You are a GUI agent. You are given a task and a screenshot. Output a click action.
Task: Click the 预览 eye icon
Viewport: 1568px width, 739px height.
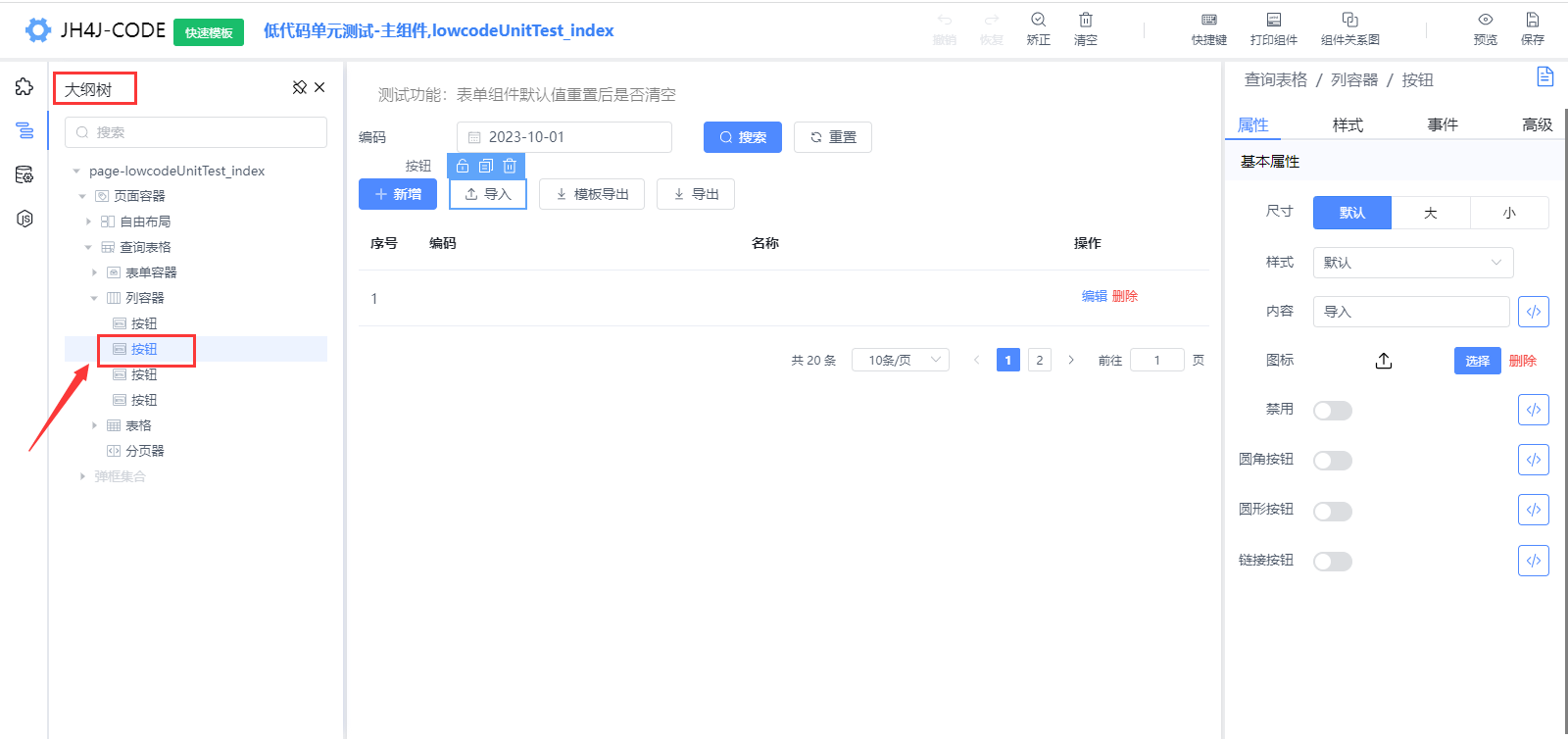[1486, 20]
